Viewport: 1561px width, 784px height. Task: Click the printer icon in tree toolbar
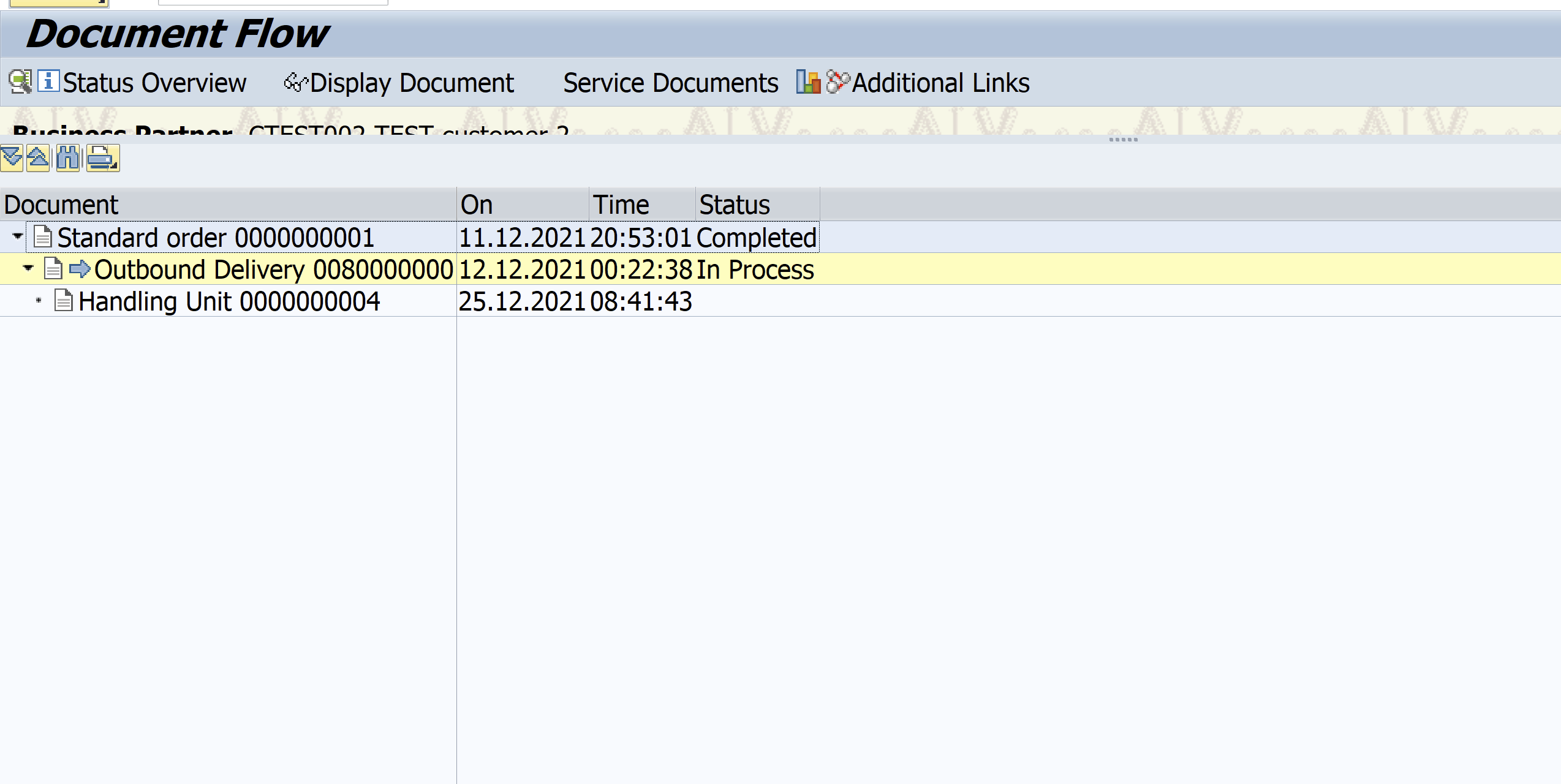[x=102, y=158]
